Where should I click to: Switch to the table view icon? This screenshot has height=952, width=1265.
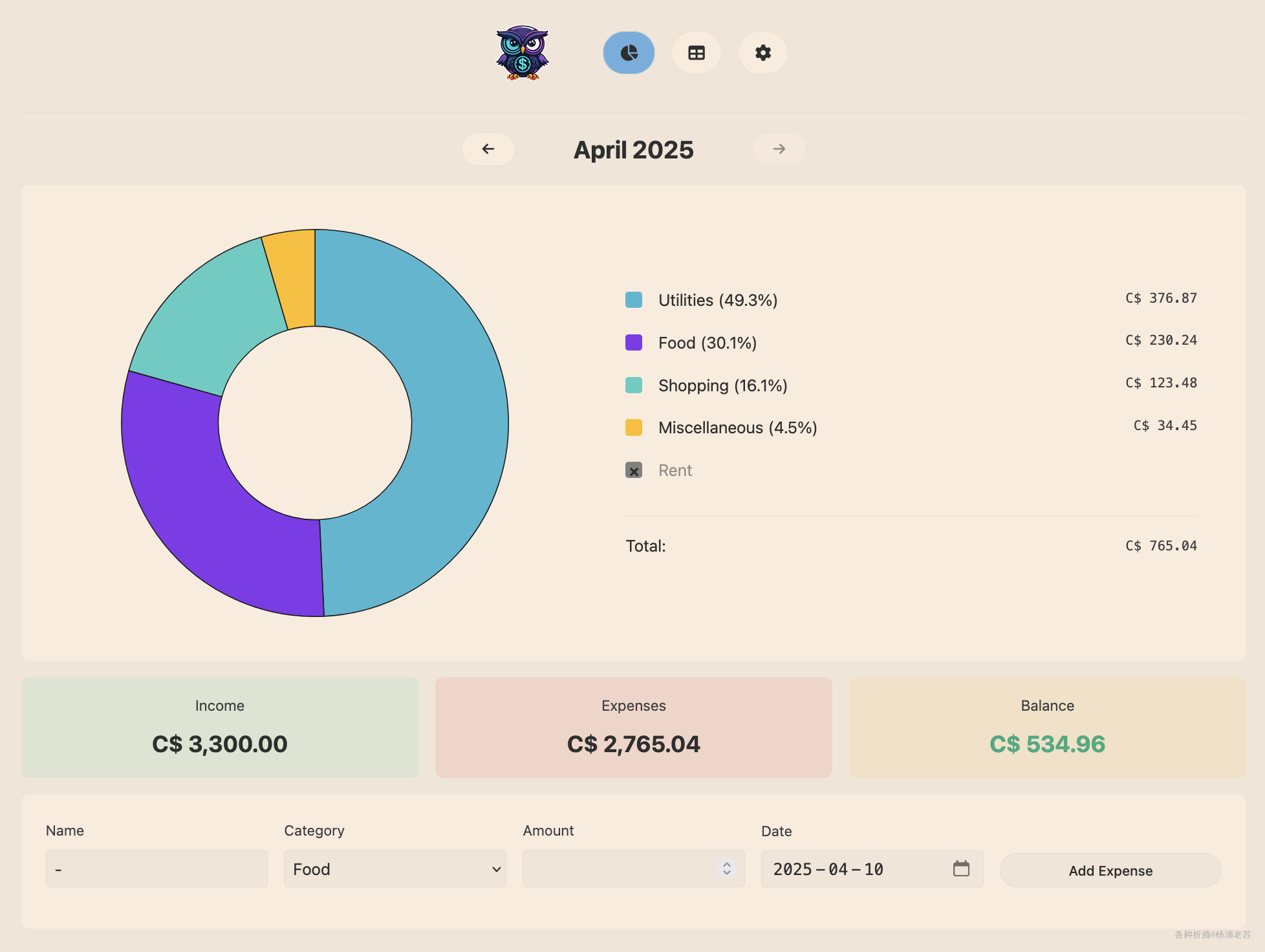696,53
